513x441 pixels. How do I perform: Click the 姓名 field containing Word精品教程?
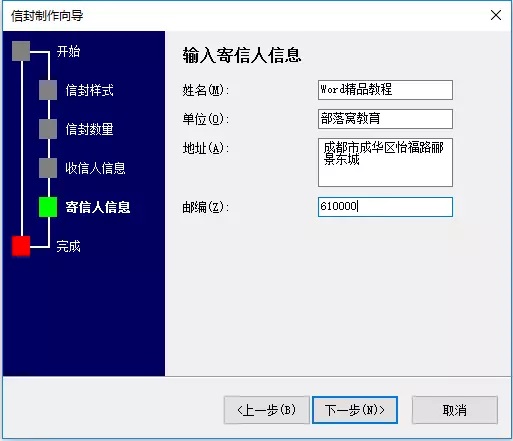[385, 90]
